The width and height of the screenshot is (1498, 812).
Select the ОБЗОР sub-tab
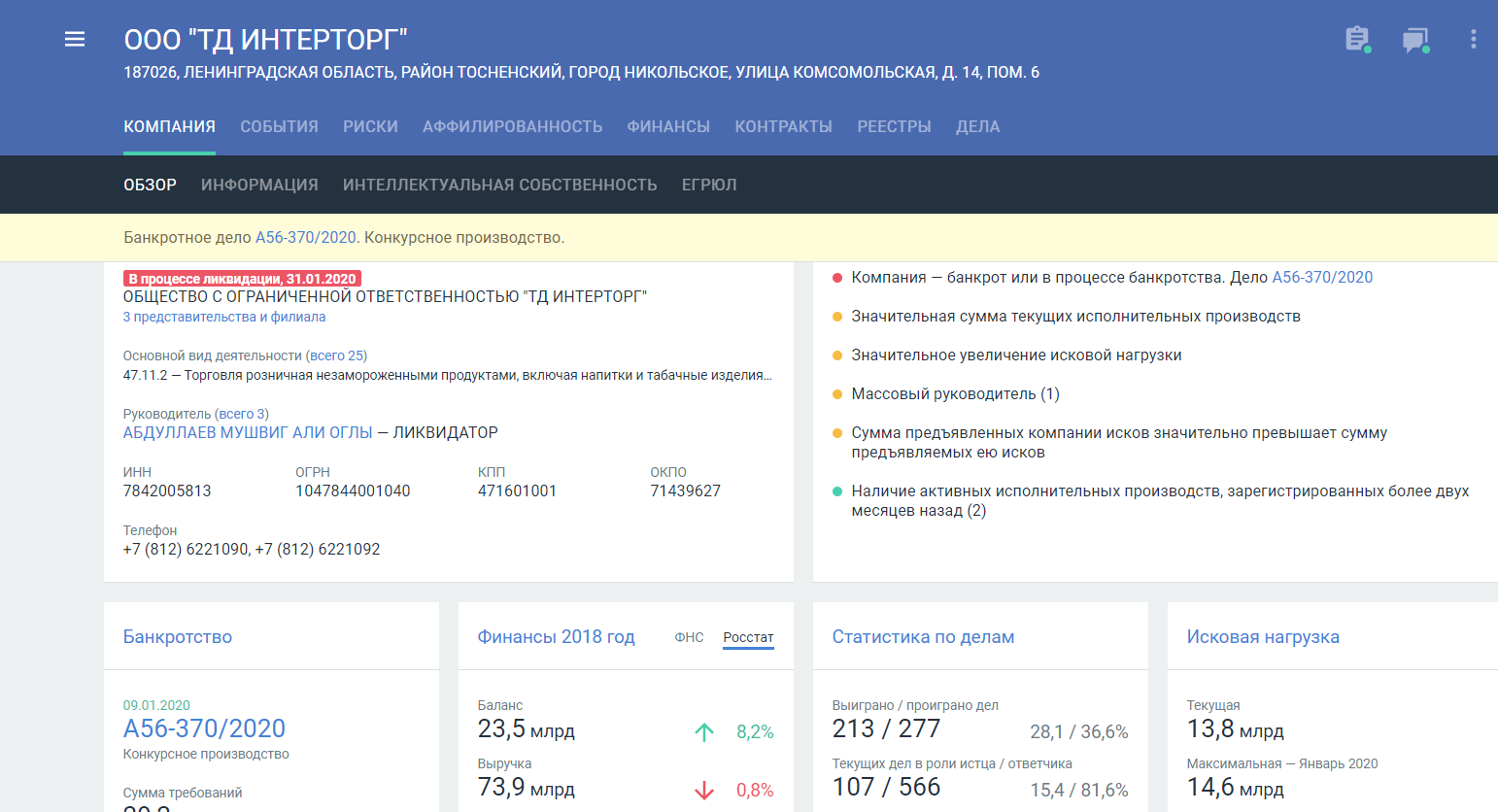(150, 185)
